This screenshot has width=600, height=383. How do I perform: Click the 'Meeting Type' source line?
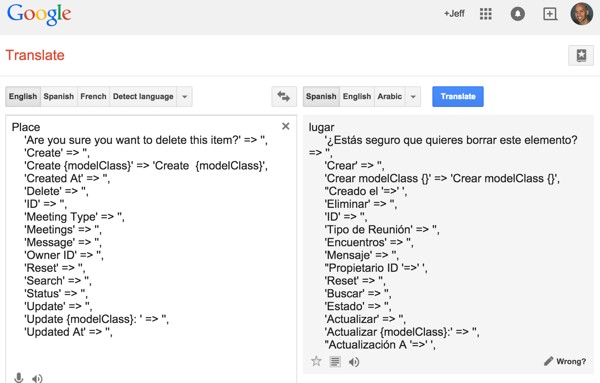[74, 217]
